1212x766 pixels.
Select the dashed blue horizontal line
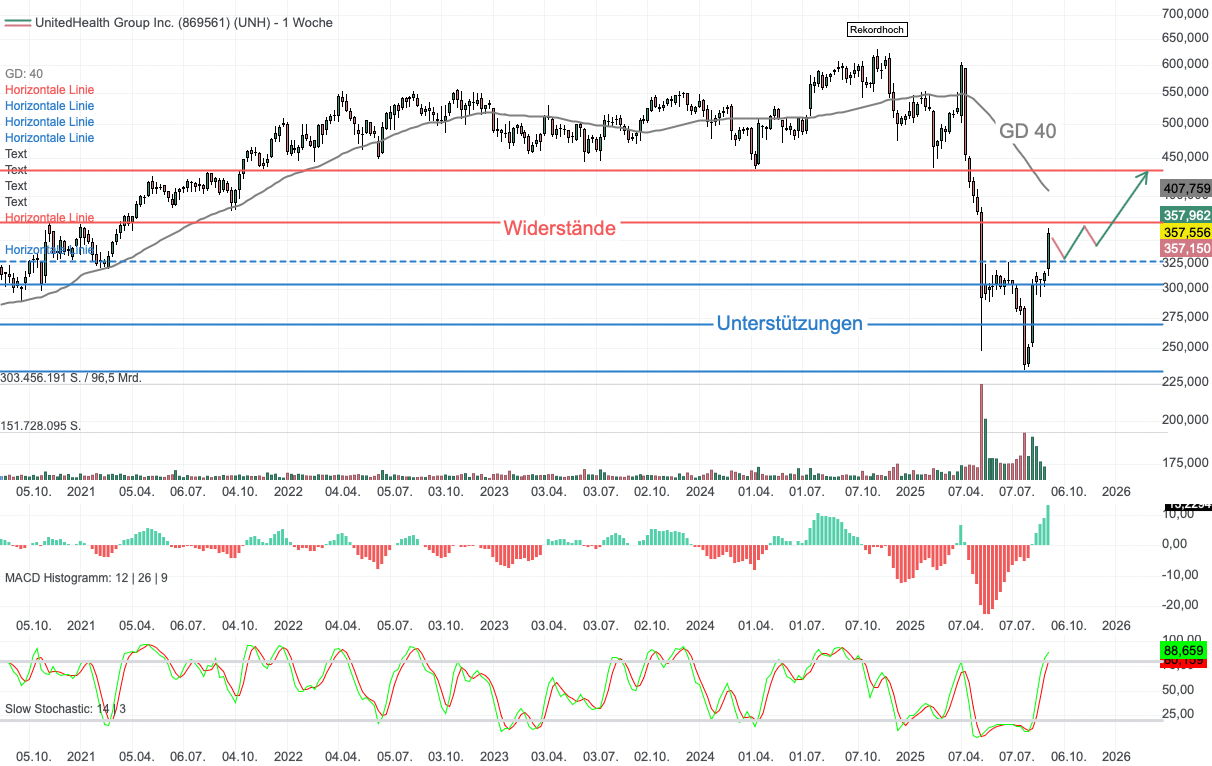tap(580, 262)
